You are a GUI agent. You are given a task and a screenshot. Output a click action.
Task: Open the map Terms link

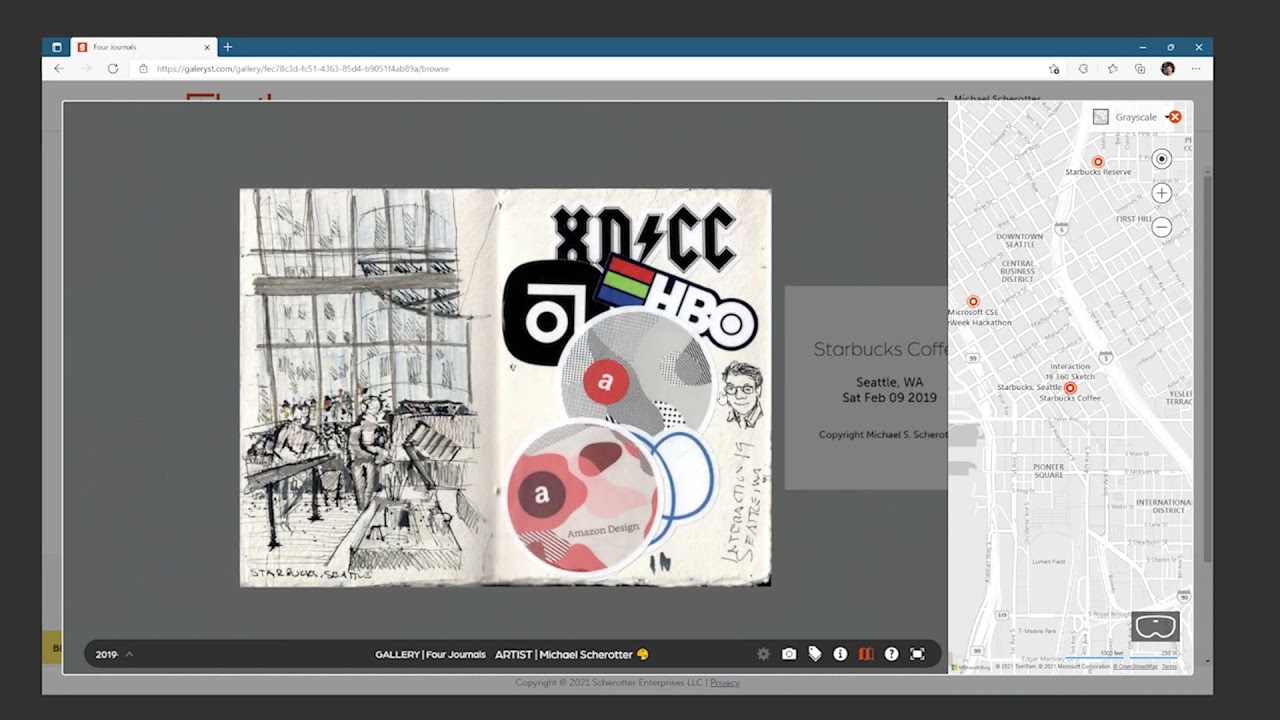click(1169, 666)
